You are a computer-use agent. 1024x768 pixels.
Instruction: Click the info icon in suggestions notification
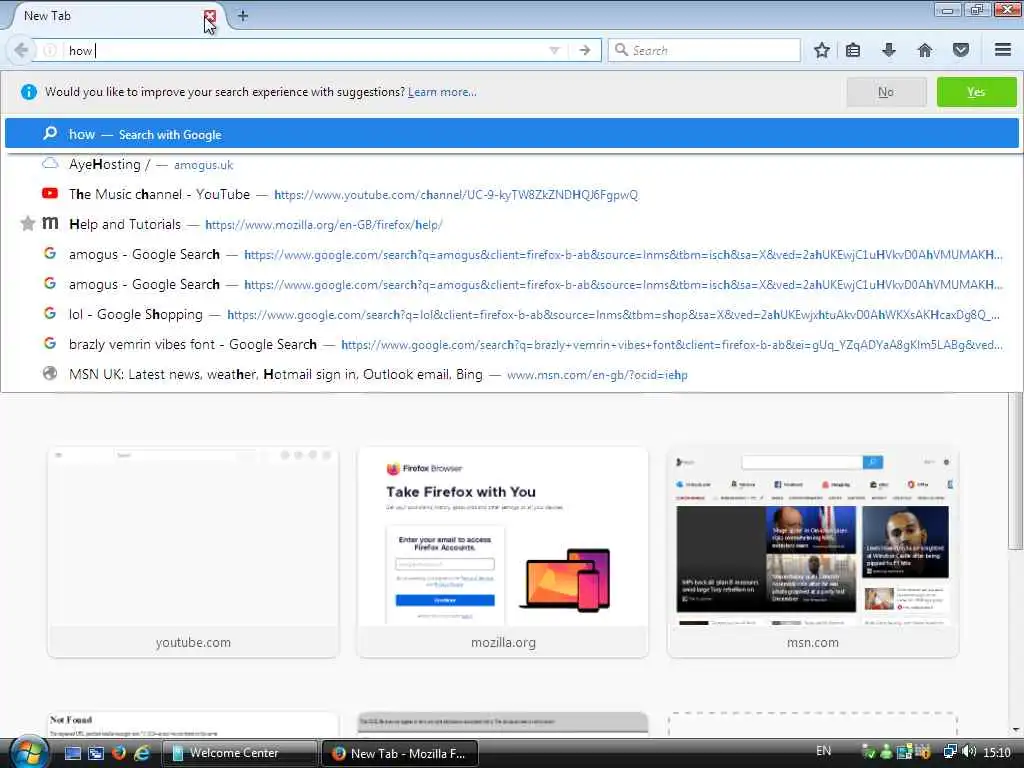pos(29,92)
